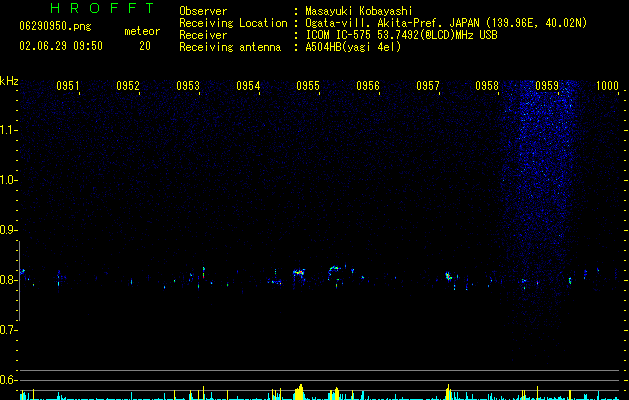Image resolution: width=629 pixels, height=400 pixels.
Task: Click the 0954 time marker
Action: [248, 86]
